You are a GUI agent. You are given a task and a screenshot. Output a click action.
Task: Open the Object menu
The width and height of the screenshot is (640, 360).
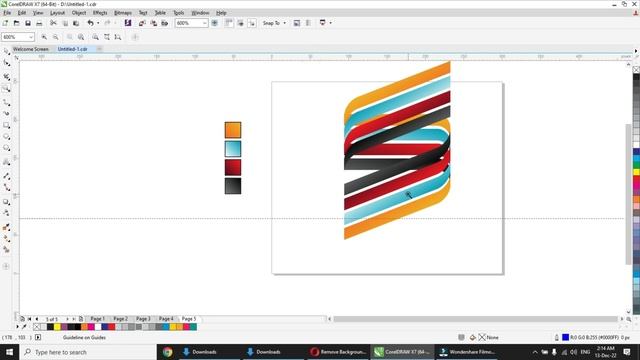(79, 13)
